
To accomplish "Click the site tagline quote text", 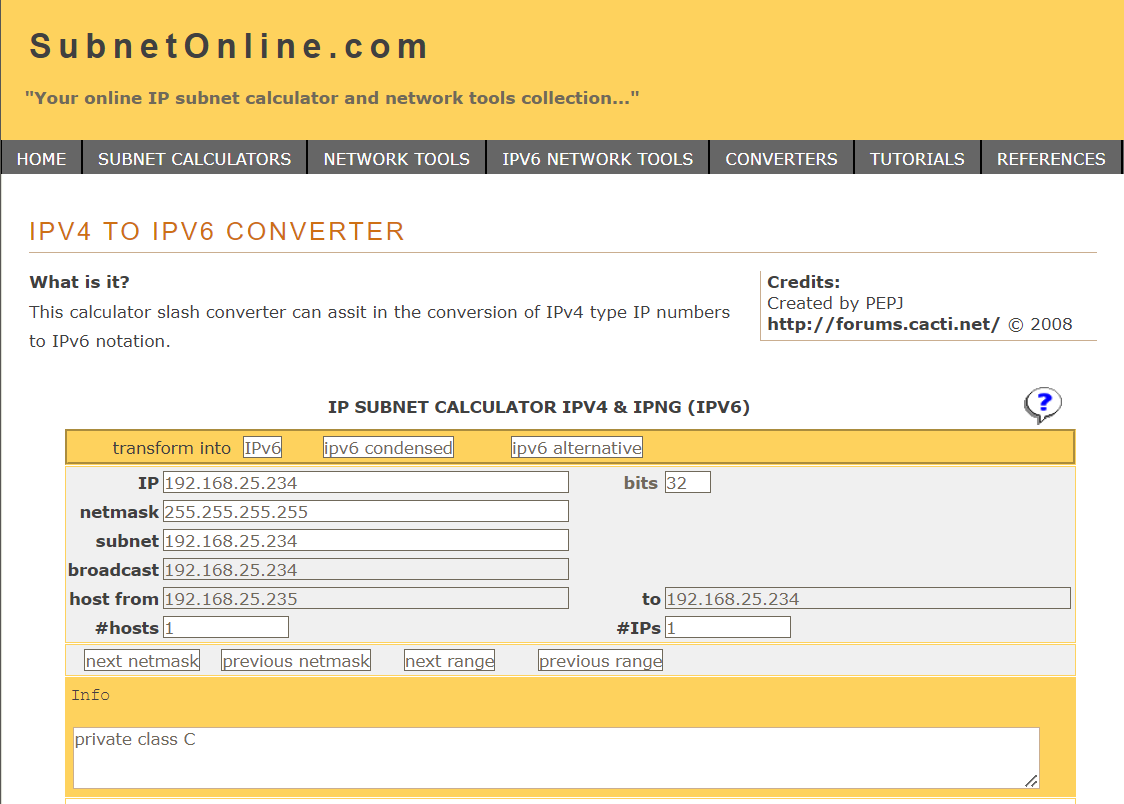I will click(332, 98).
